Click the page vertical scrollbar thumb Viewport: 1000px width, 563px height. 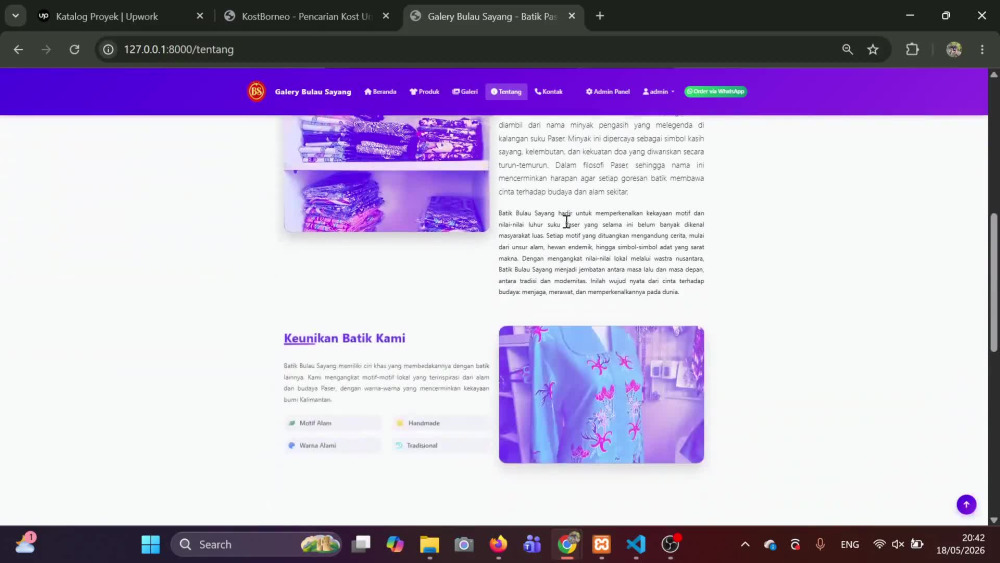tap(994, 282)
